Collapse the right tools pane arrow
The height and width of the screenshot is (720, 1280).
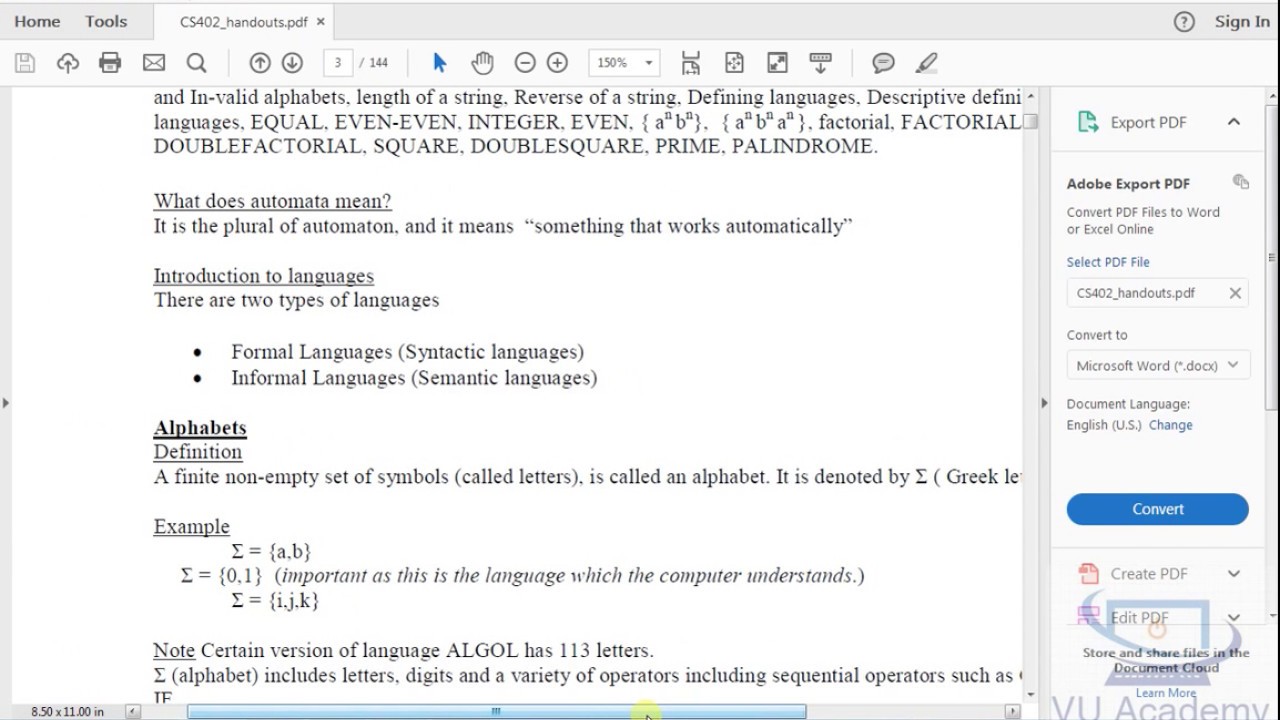point(1044,403)
